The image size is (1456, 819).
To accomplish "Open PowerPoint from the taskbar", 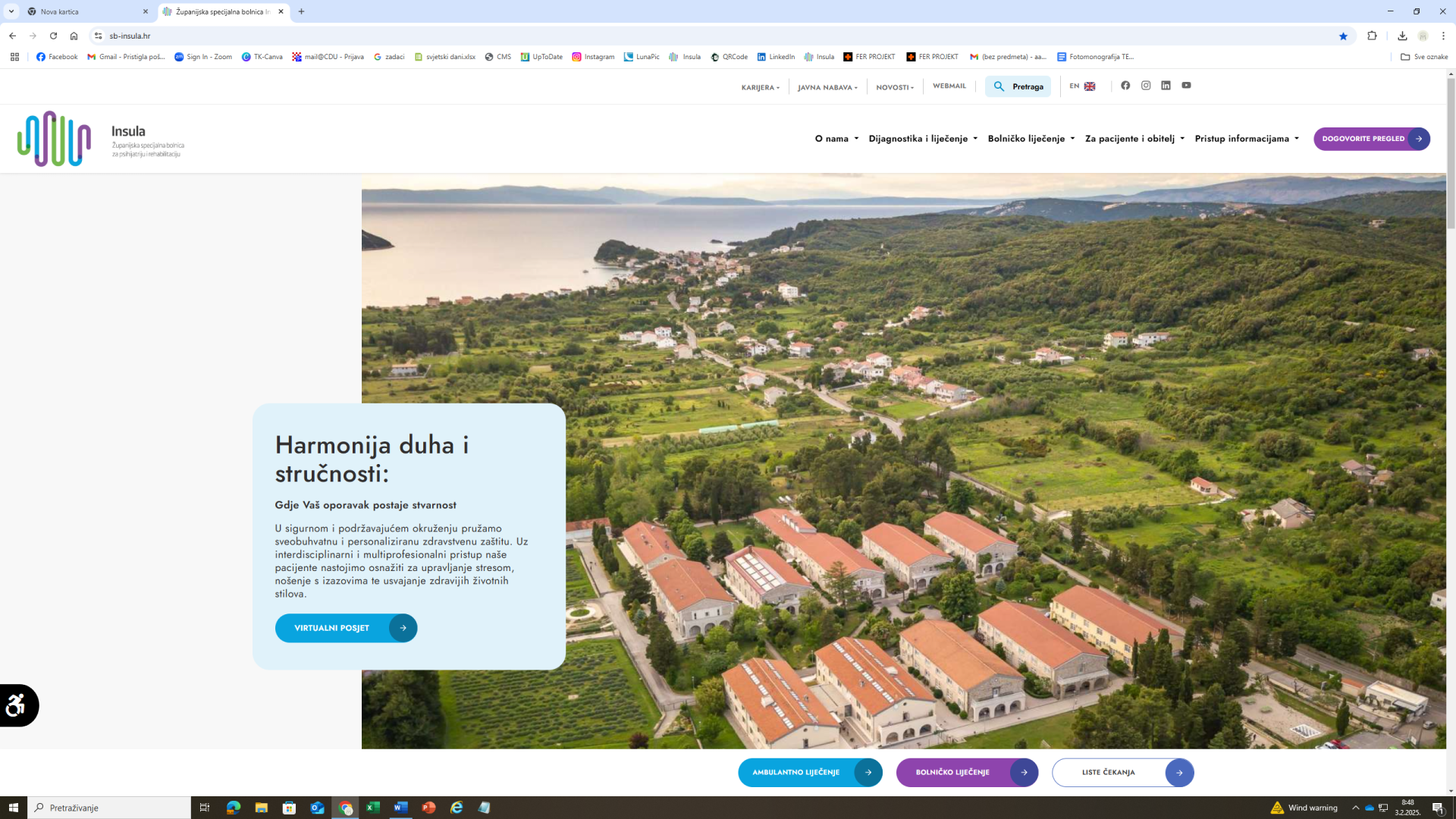I will (428, 808).
